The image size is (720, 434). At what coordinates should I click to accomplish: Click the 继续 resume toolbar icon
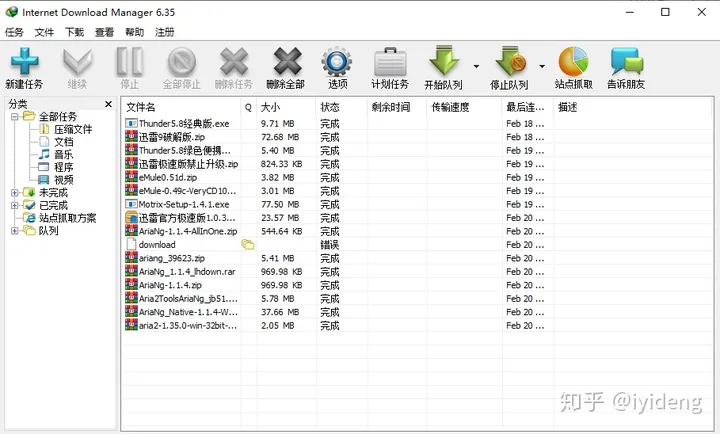coord(78,62)
